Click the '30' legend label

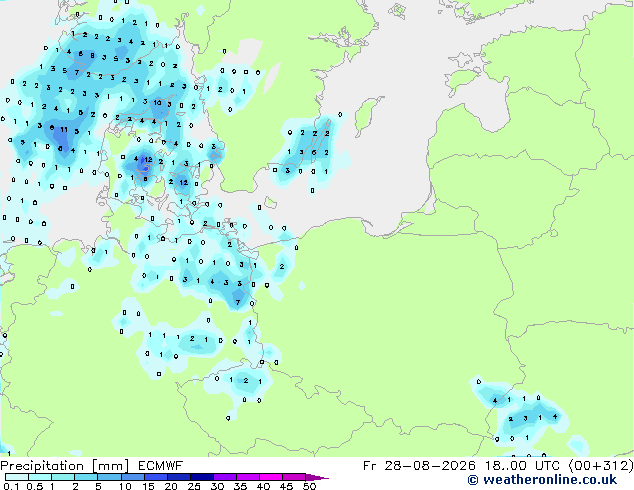(x=217, y=486)
